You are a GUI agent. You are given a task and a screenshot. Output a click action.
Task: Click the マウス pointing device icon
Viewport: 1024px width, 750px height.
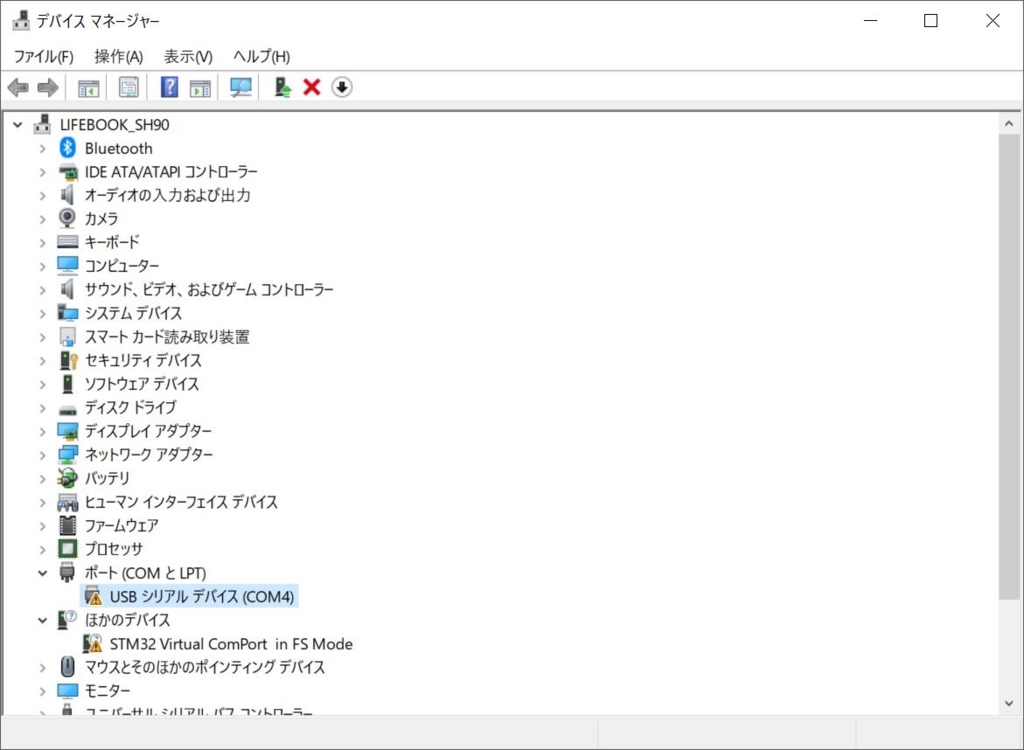coord(67,666)
